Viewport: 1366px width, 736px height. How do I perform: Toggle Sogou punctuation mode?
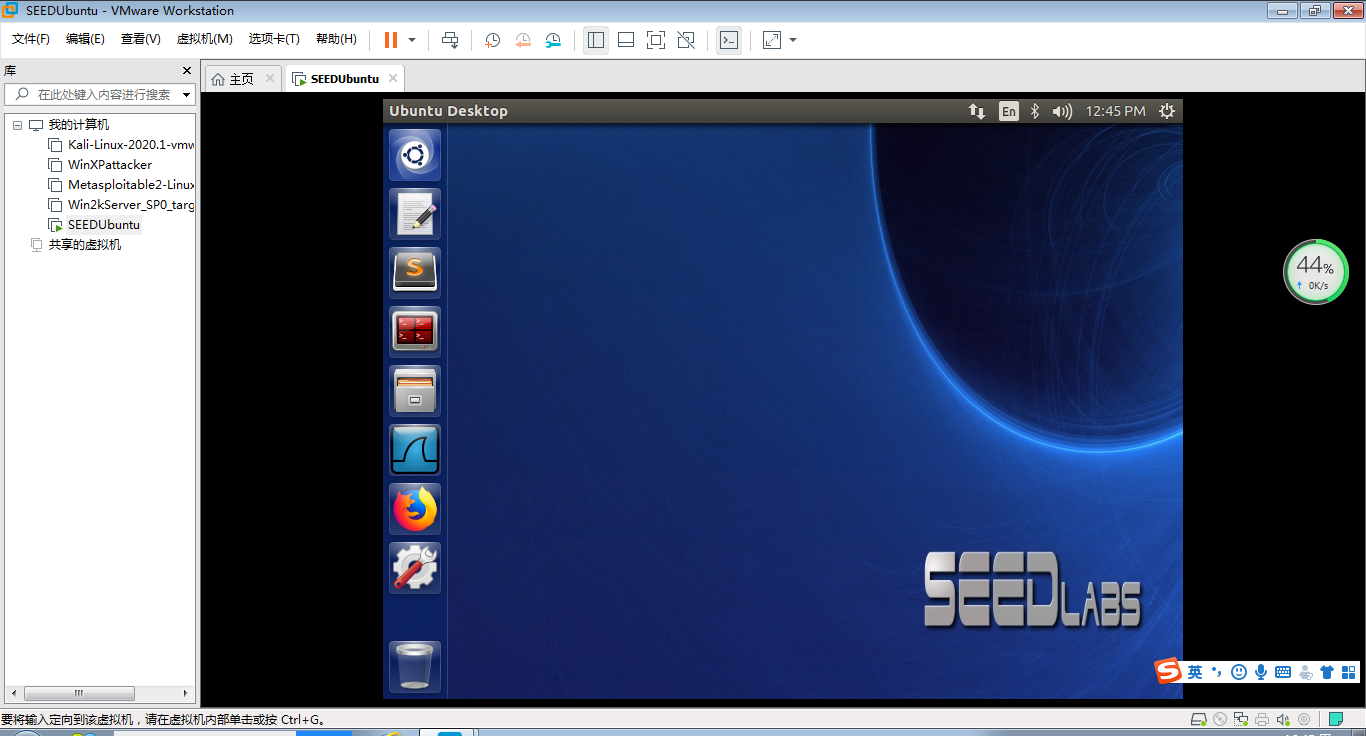pos(1217,672)
